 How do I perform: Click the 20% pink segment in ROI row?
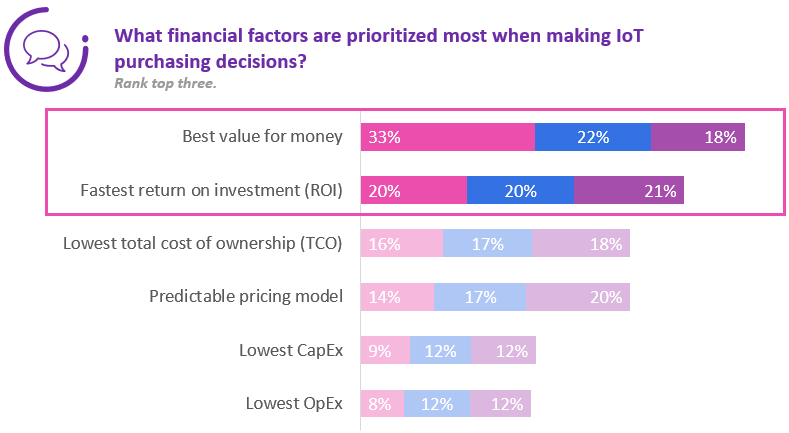pyautogui.click(x=414, y=190)
